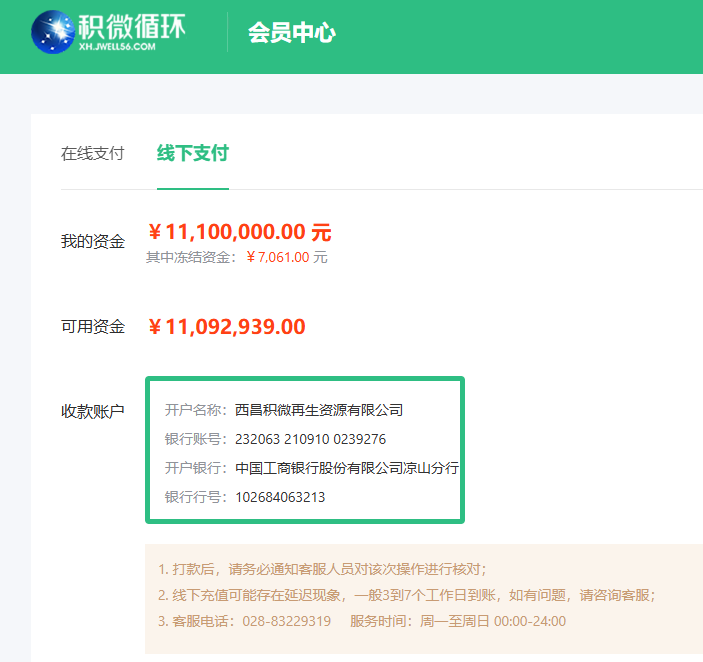The image size is (703, 662).
Task: Click bank account number 232063 210910 0239276
Action: click(x=310, y=439)
